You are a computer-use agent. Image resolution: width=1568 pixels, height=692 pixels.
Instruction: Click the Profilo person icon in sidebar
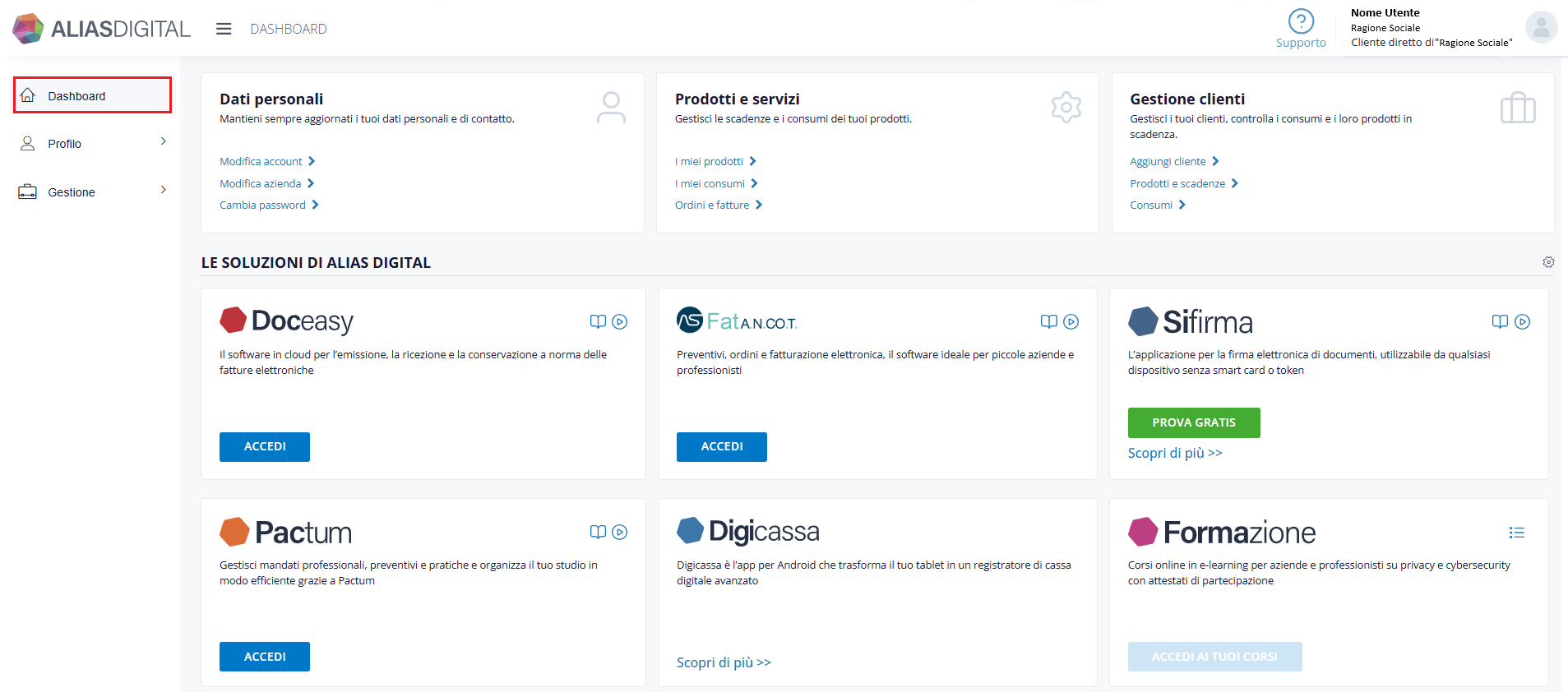tap(28, 143)
